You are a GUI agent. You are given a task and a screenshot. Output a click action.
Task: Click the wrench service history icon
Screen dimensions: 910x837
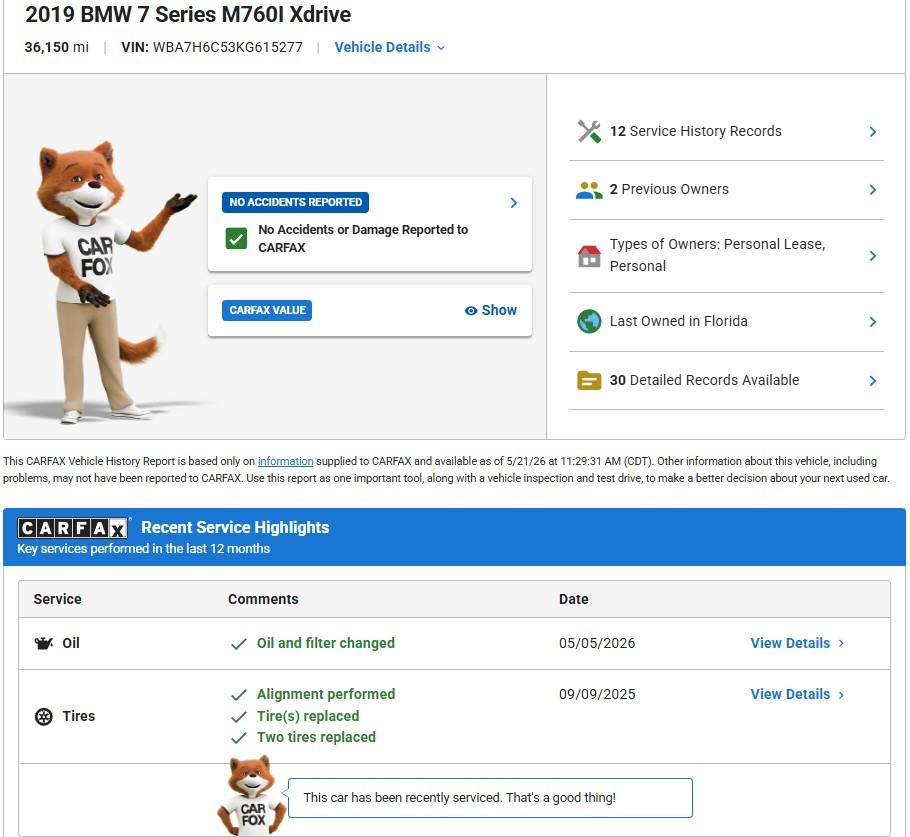click(589, 131)
